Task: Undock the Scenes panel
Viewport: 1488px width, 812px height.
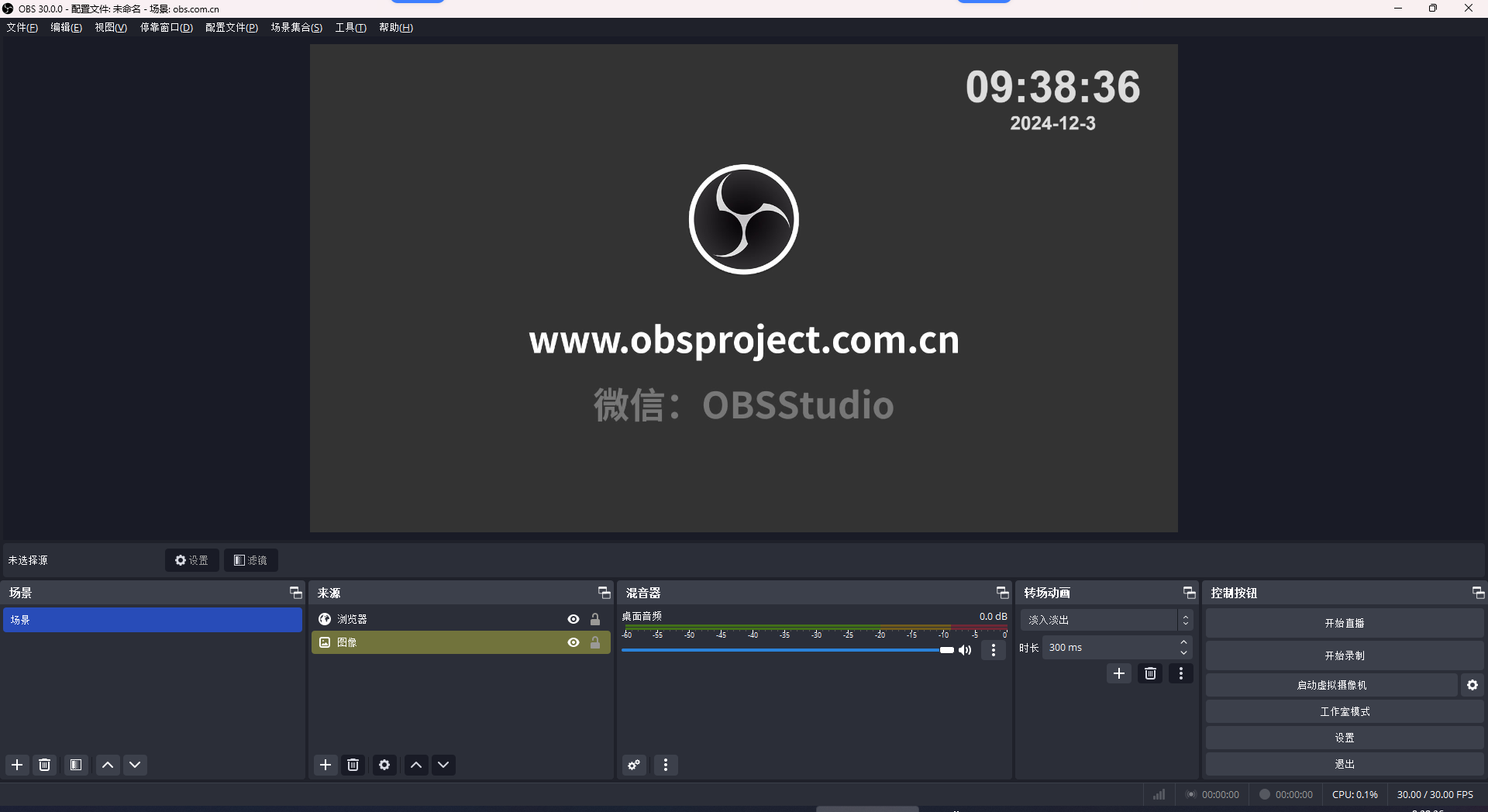Action: (x=296, y=593)
